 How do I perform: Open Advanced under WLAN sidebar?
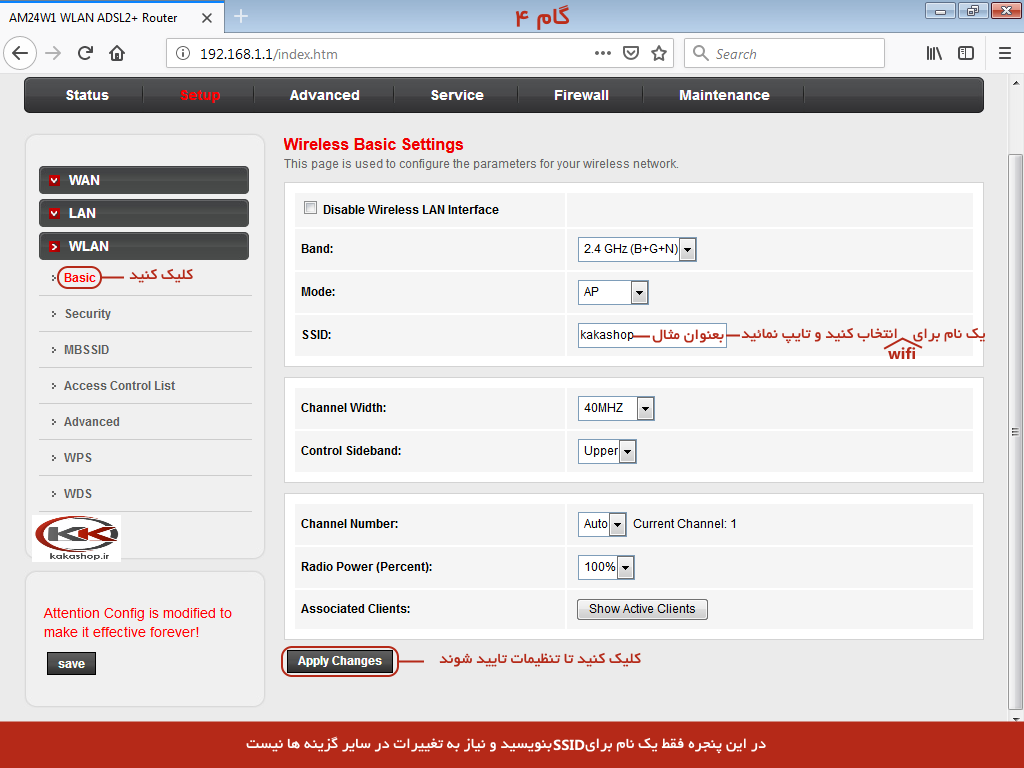click(91, 421)
